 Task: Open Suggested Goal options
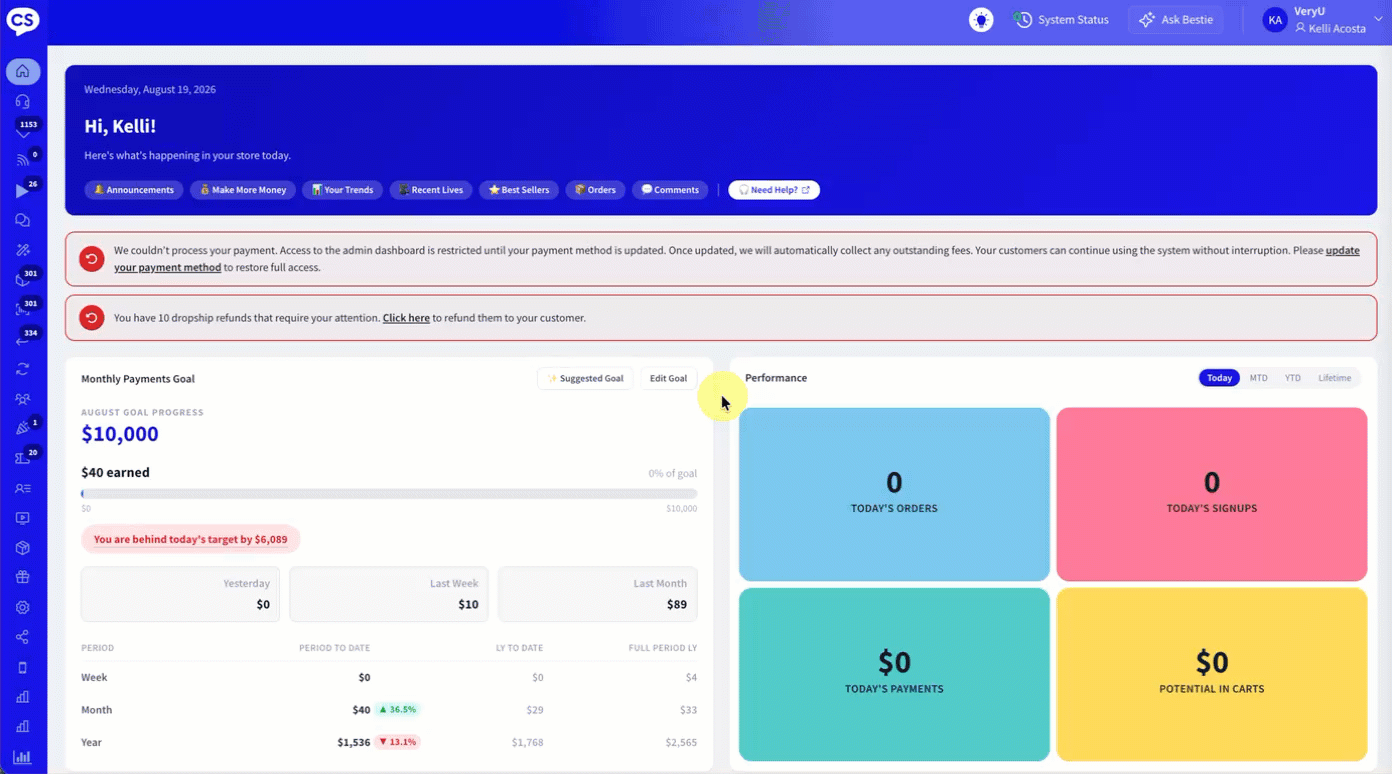(585, 378)
